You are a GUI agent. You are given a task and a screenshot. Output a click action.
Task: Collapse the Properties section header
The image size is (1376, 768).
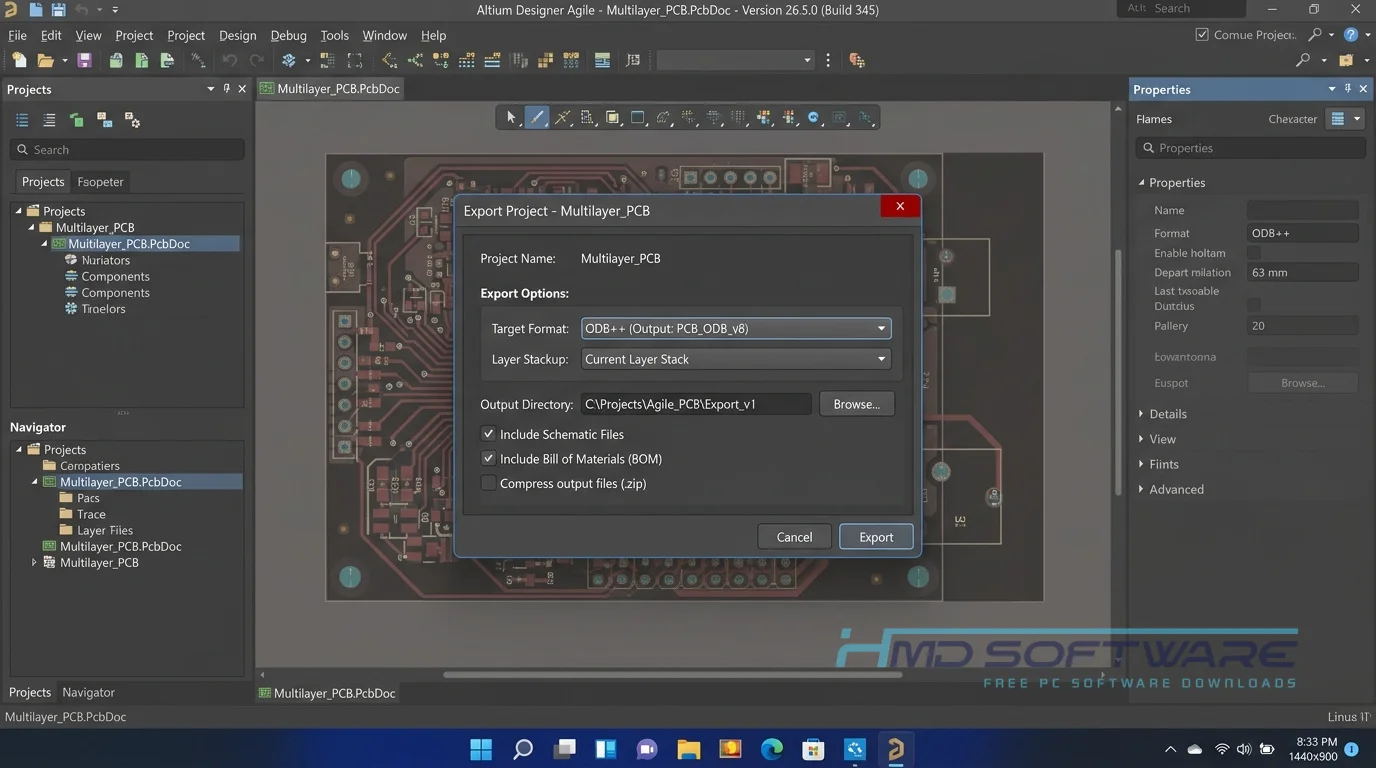1175,183
